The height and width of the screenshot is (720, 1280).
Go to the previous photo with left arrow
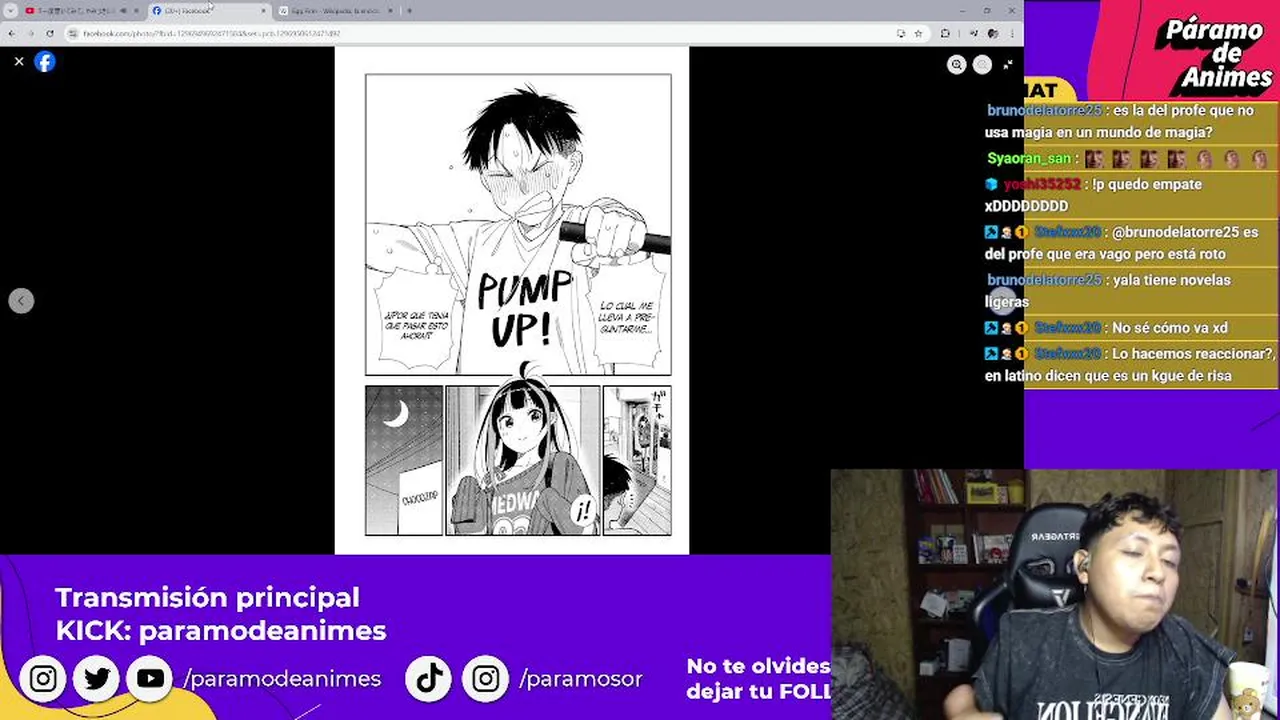click(21, 301)
